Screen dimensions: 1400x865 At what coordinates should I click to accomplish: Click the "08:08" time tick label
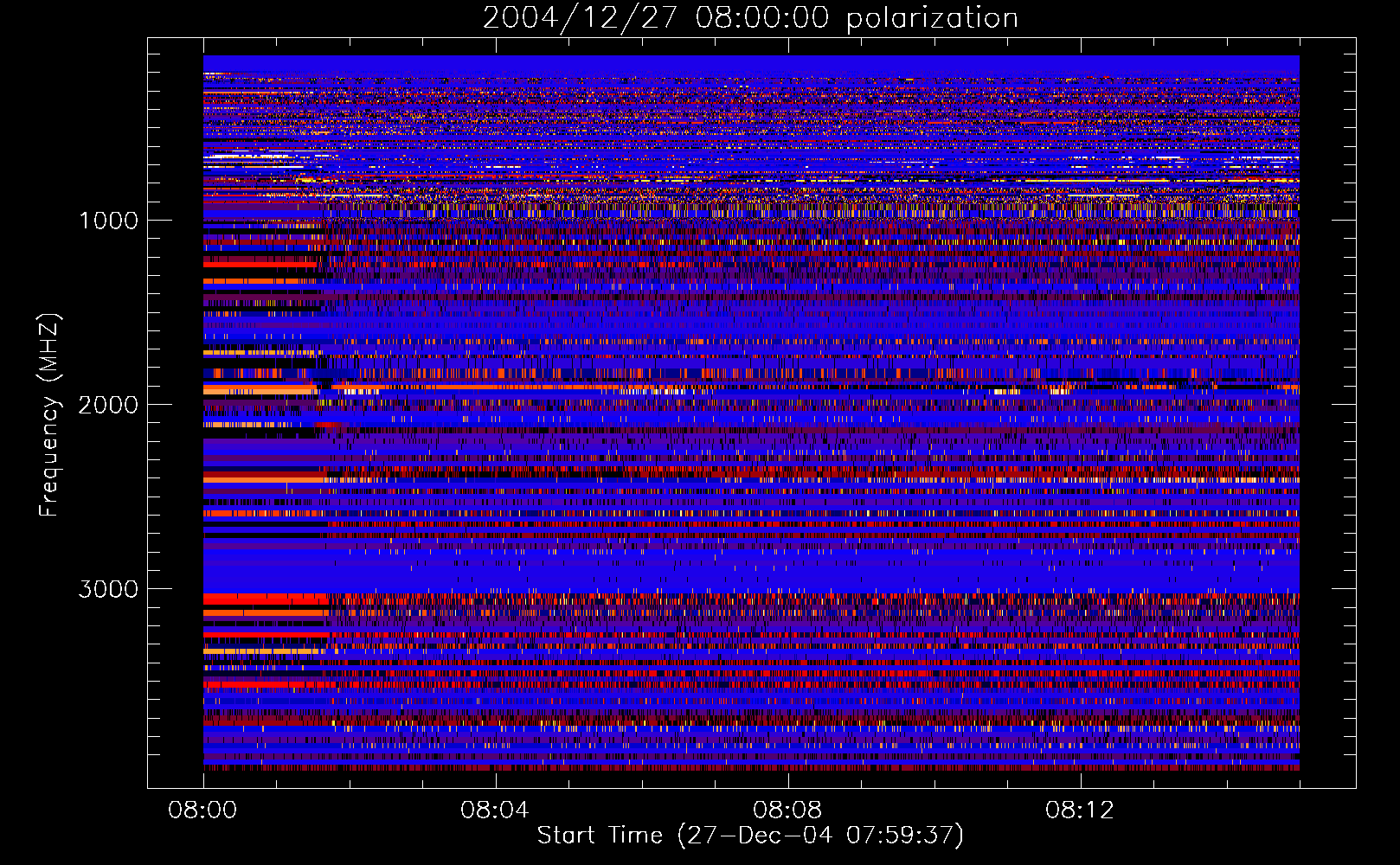pos(787,811)
